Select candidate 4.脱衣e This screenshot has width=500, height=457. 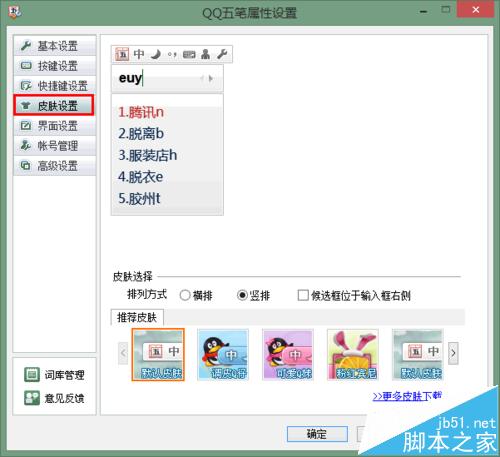(141, 177)
